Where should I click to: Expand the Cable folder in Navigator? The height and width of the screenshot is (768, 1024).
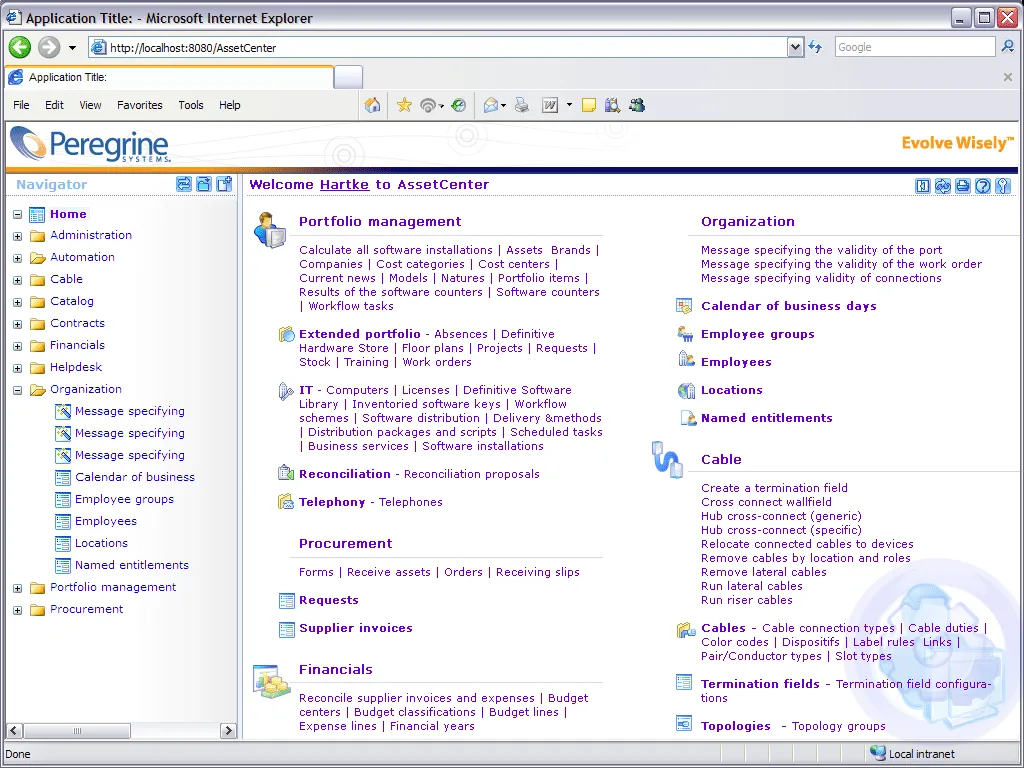pos(18,280)
